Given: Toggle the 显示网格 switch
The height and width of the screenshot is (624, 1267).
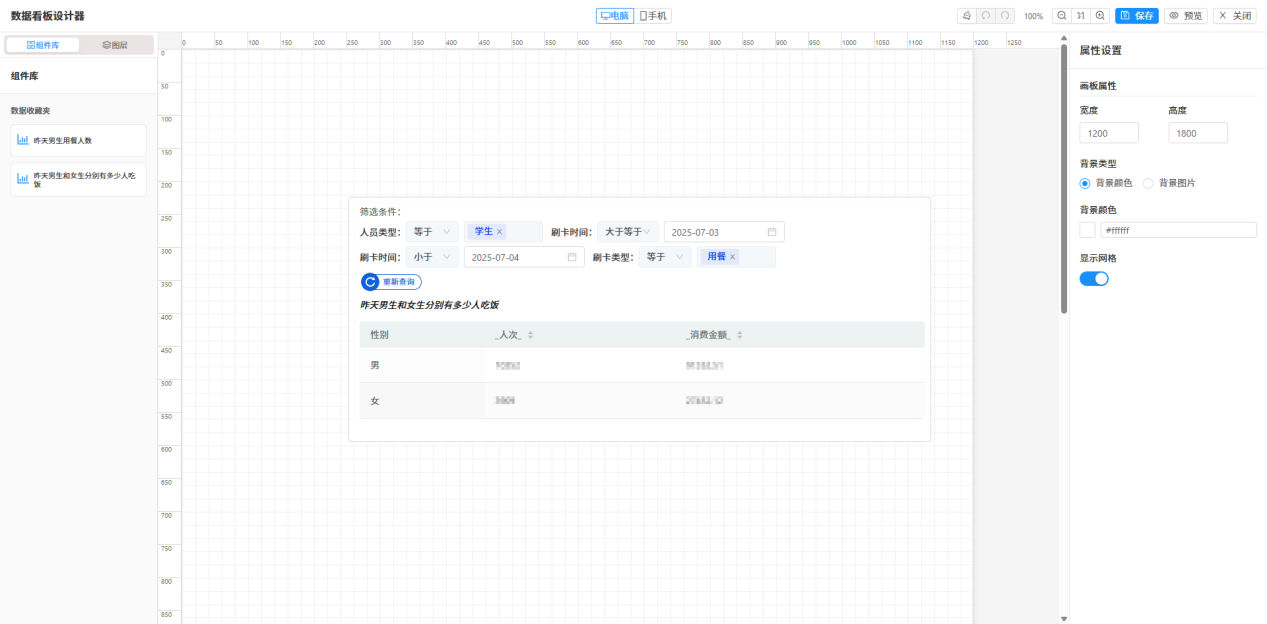Looking at the screenshot, I should (1094, 278).
